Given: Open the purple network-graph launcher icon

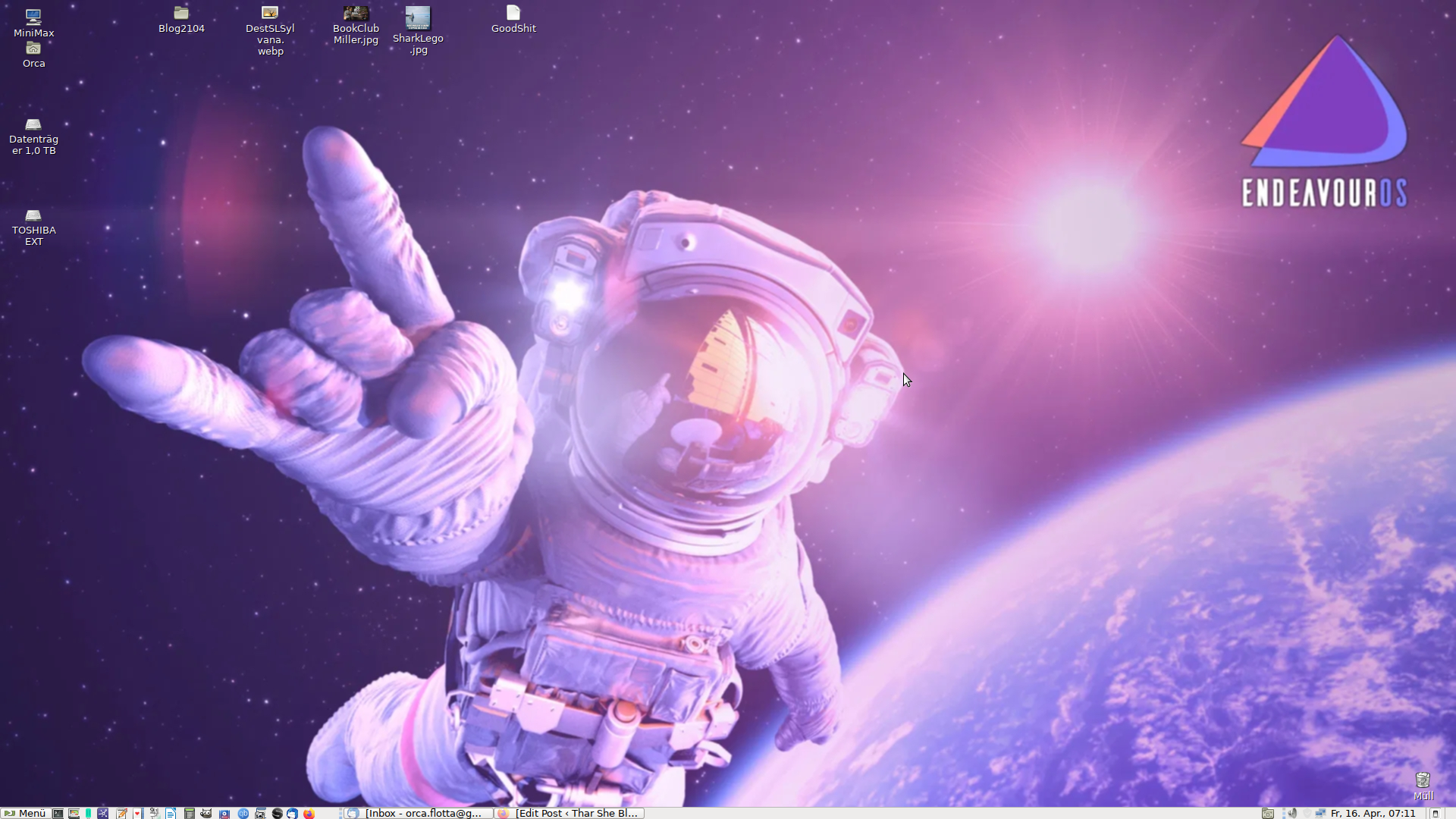Looking at the screenshot, I should [x=102, y=813].
